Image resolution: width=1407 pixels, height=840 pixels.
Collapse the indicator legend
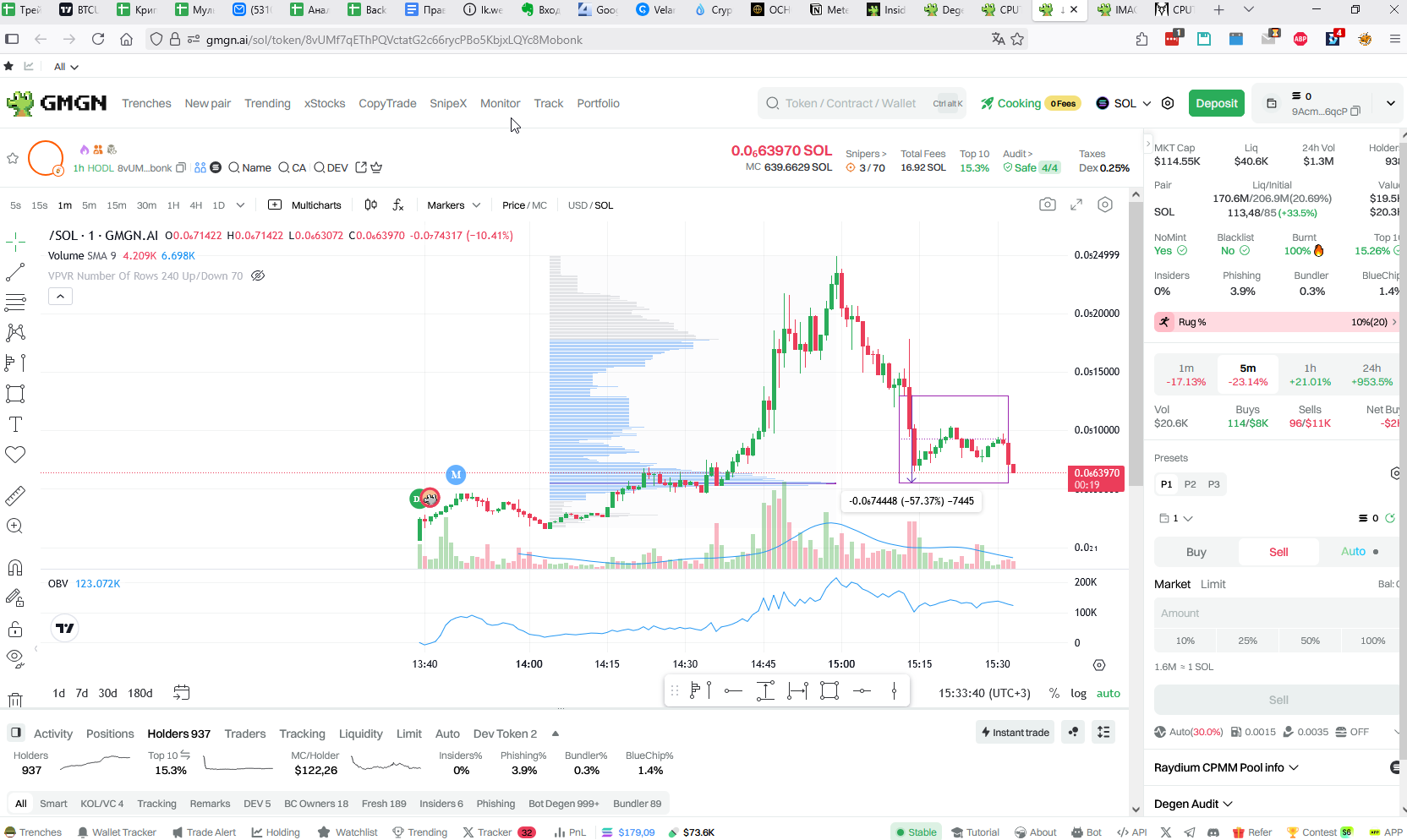[x=60, y=296]
